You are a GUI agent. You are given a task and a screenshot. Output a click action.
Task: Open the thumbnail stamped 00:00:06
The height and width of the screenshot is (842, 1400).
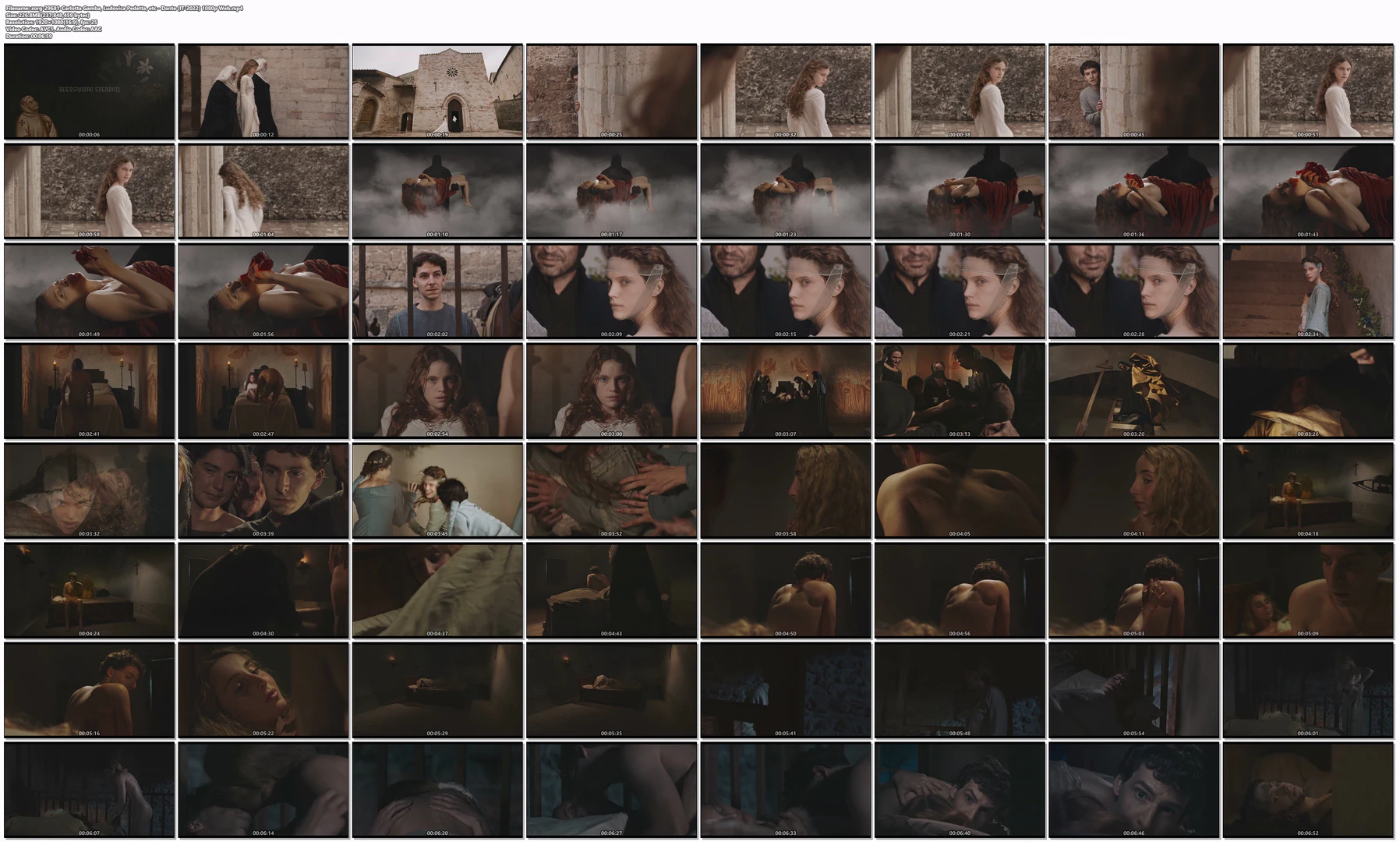90,91
